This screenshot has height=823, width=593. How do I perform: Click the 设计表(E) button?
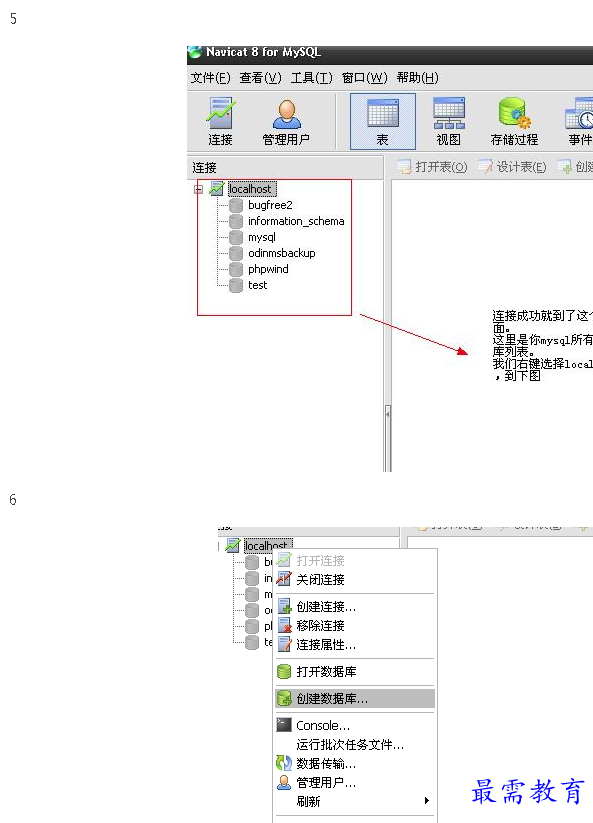pyautogui.click(x=513, y=167)
